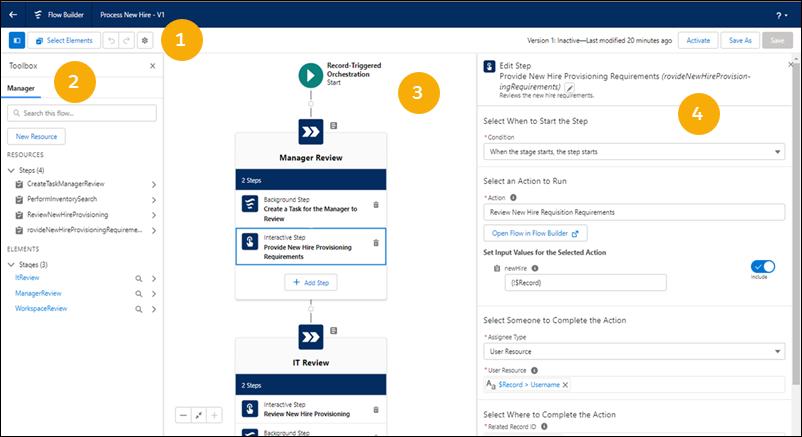Open the flow settings gear icon
Screen dimensions: 802x437
pos(145,40)
